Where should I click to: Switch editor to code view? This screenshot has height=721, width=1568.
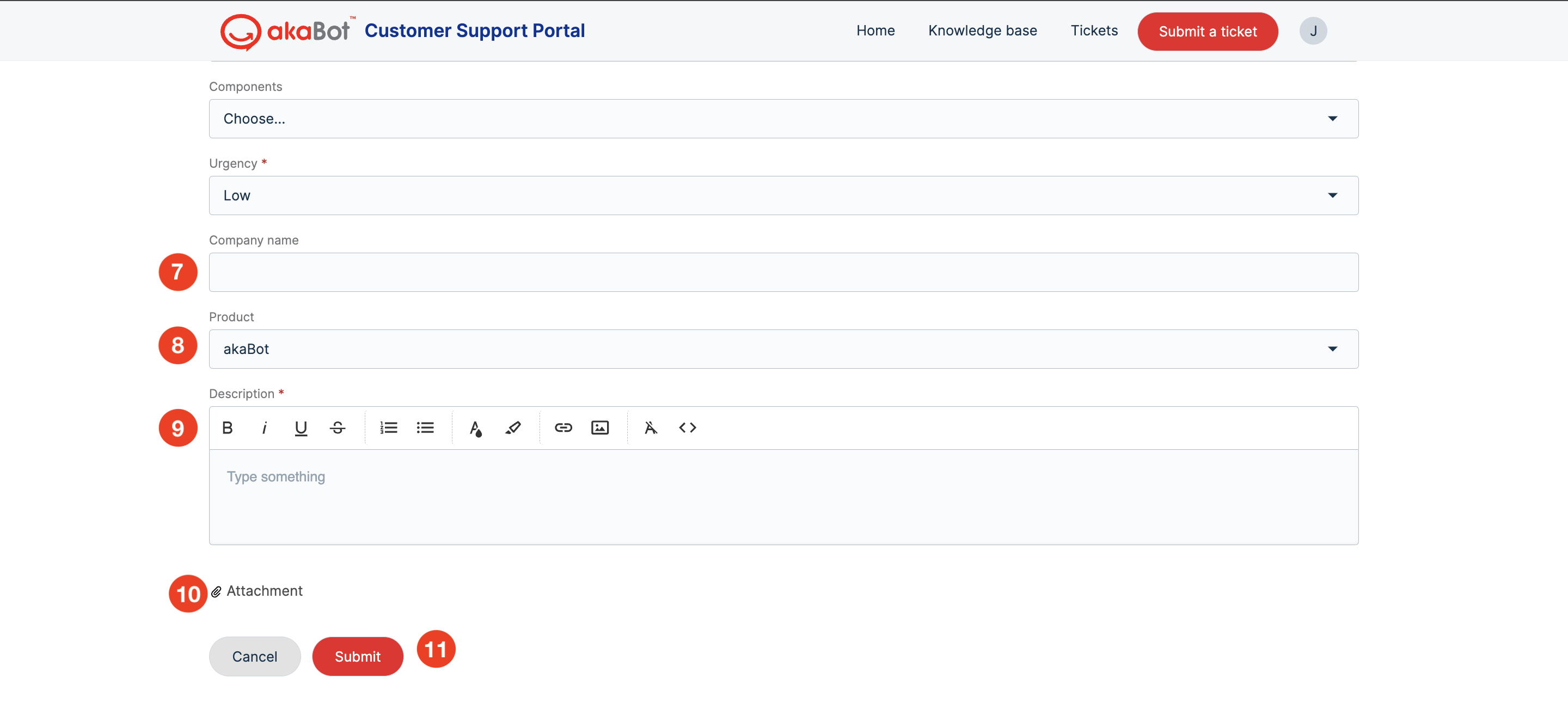pyautogui.click(x=687, y=427)
